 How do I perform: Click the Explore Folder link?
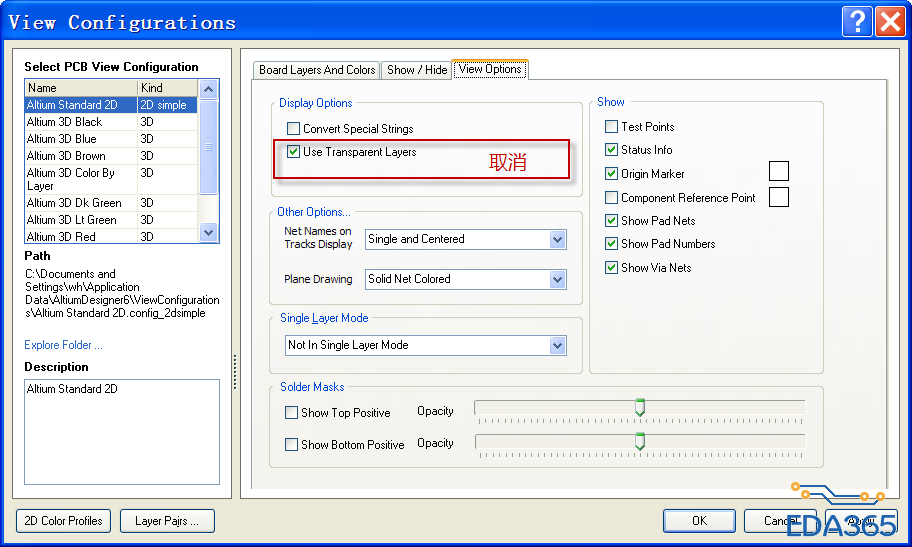click(63, 345)
